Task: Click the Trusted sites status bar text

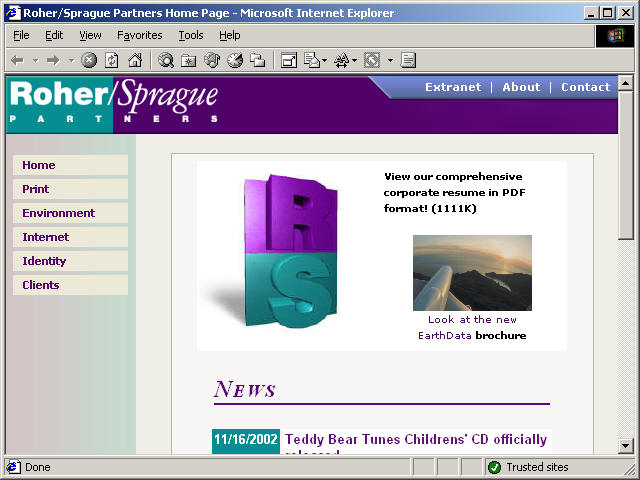Action: pos(537,467)
